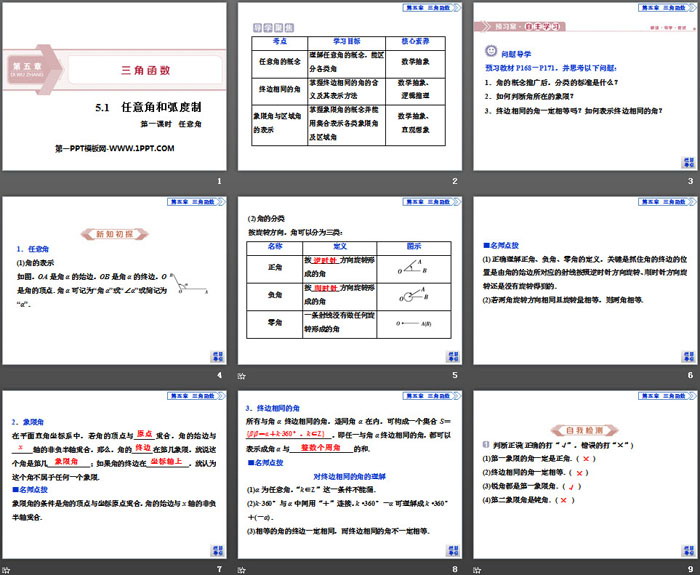Click the animation star icon under slide 8
The image size is (700, 575).
[242, 570]
